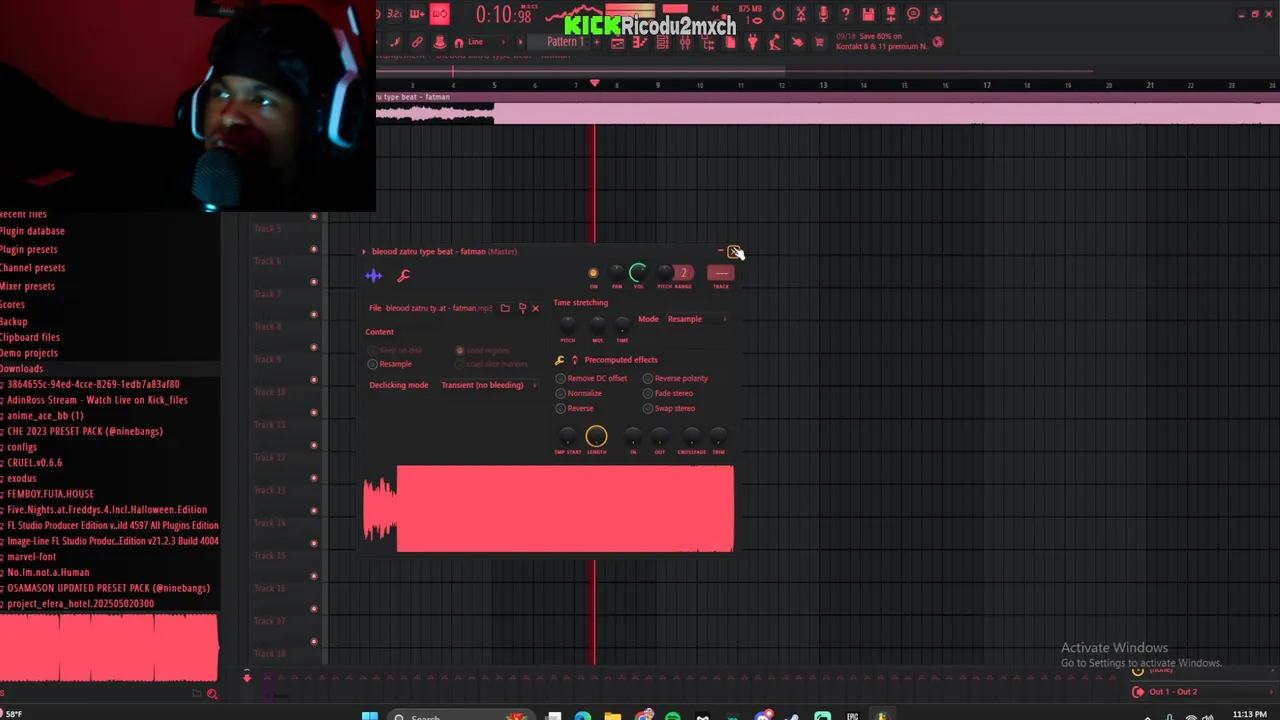Enable Reverse polarity

pos(675,378)
